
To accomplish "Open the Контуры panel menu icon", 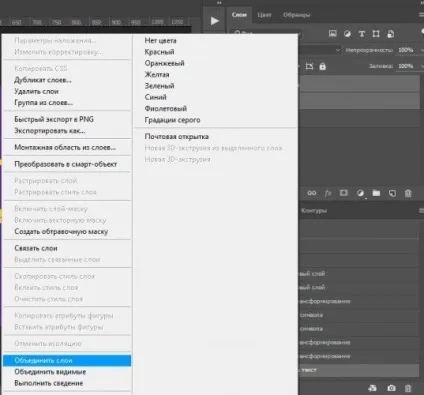I will [x=421, y=211].
